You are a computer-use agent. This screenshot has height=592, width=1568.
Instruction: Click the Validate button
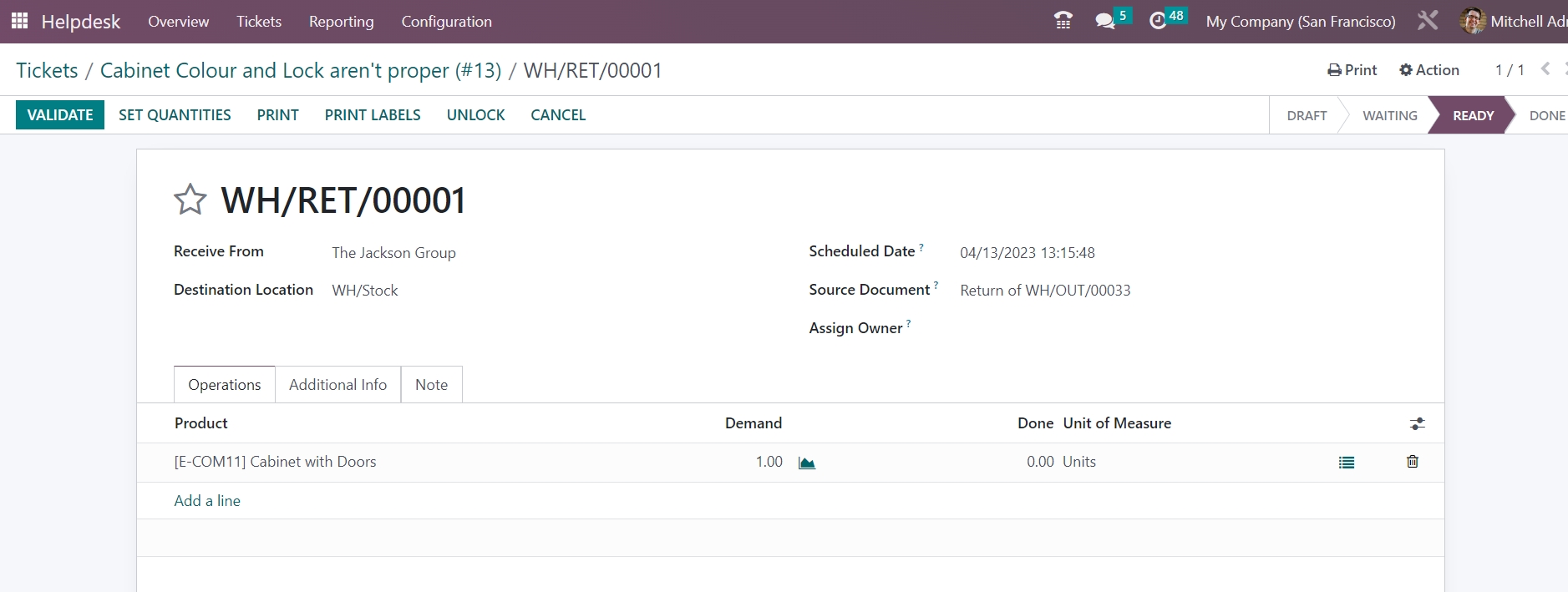(60, 115)
